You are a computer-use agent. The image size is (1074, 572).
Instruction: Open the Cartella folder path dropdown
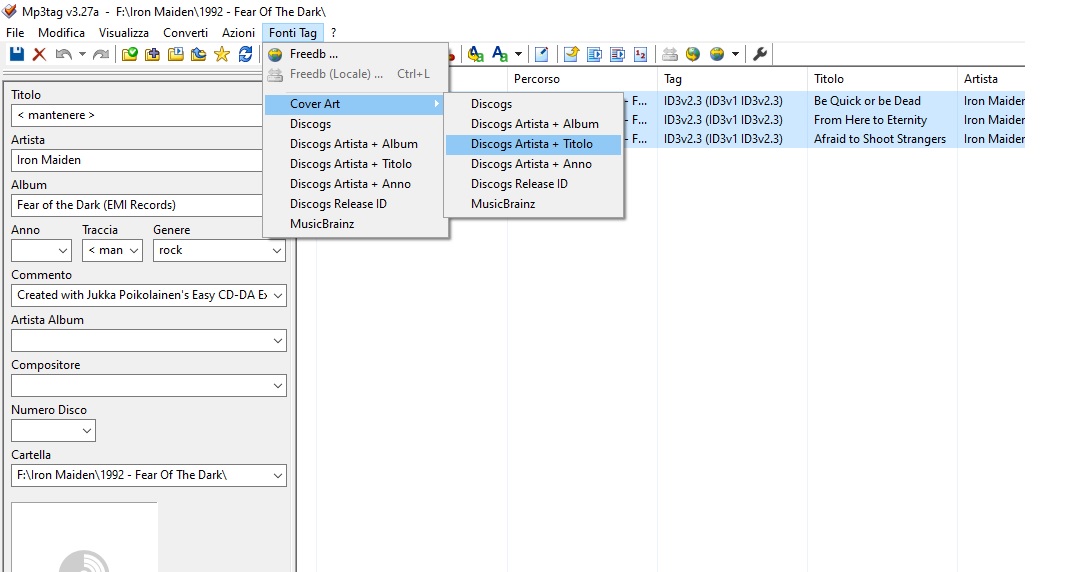pyautogui.click(x=277, y=475)
